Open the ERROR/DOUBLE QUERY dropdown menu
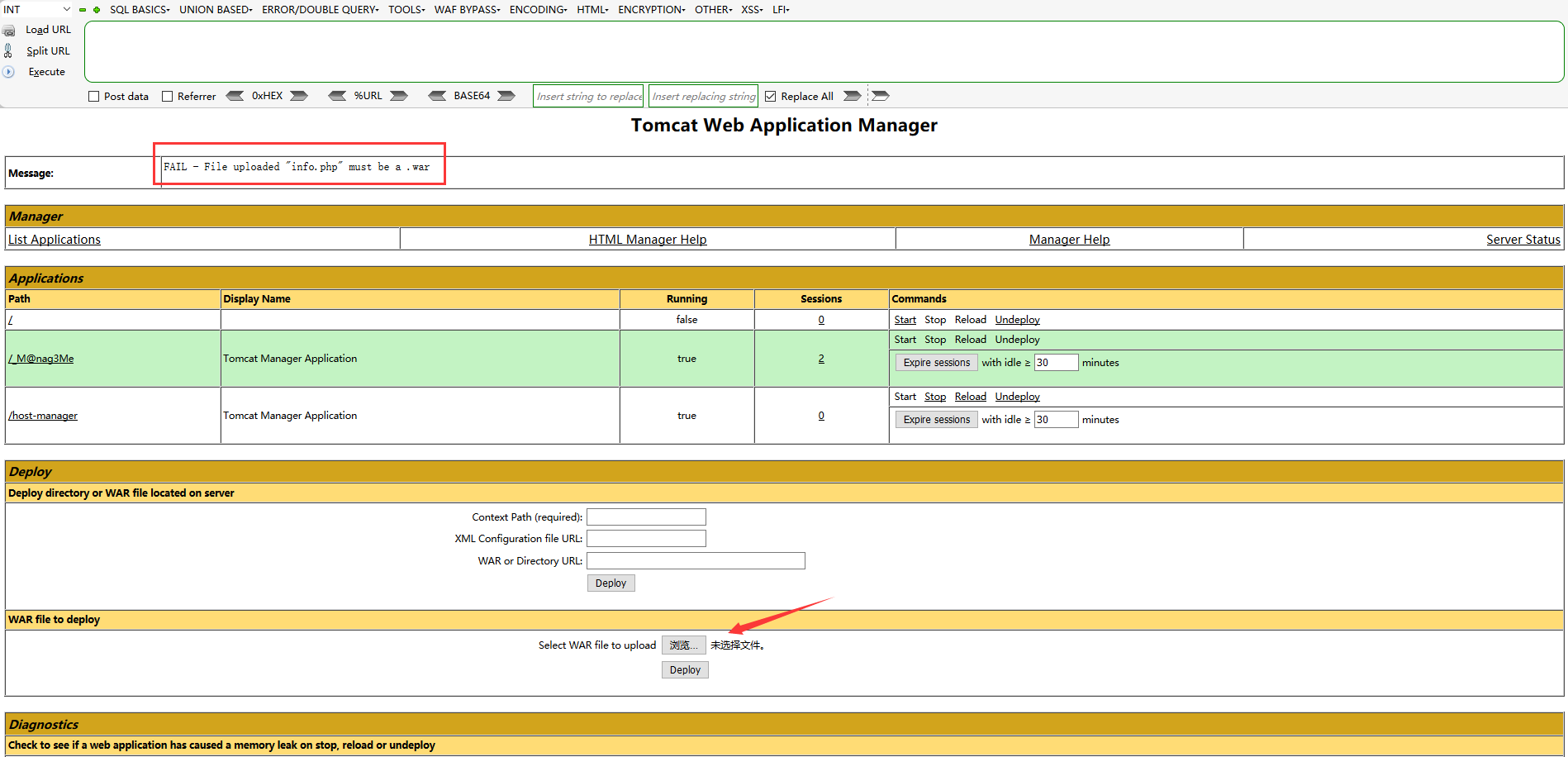The image size is (1568, 757). point(321,10)
